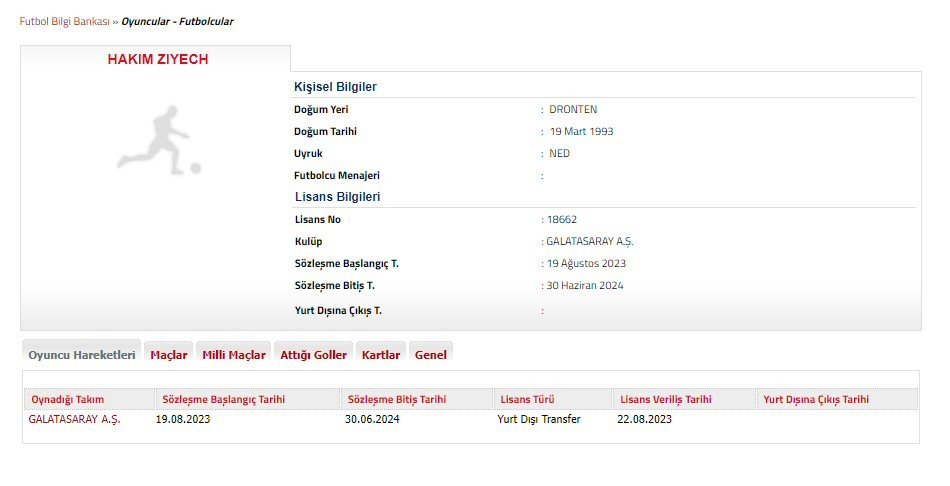Click the Oynadığı Takım column header
Viewport: 950px width, 486px height.
point(68,399)
